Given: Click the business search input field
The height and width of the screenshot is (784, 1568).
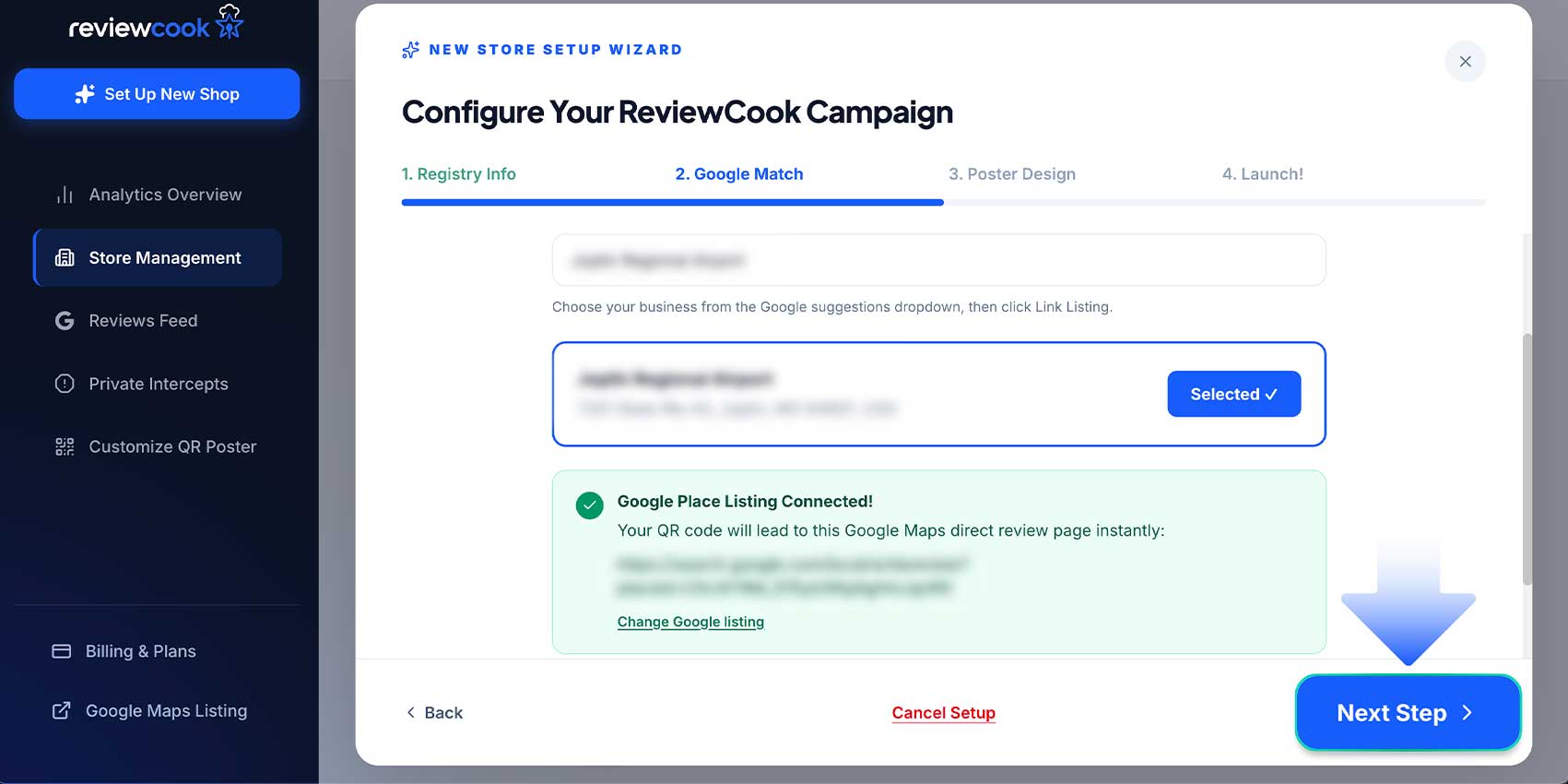Looking at the screenshot, I should click(938, 260).
